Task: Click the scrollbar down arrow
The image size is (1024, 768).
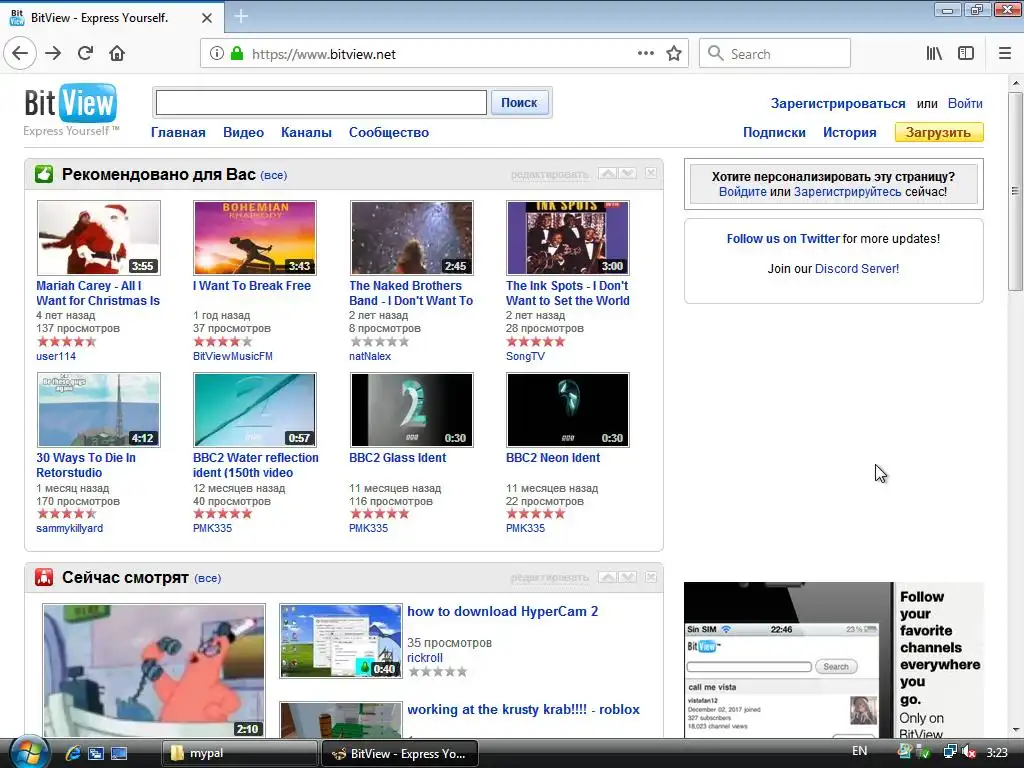Action: pyautogui.click(x=1015, y=730)
